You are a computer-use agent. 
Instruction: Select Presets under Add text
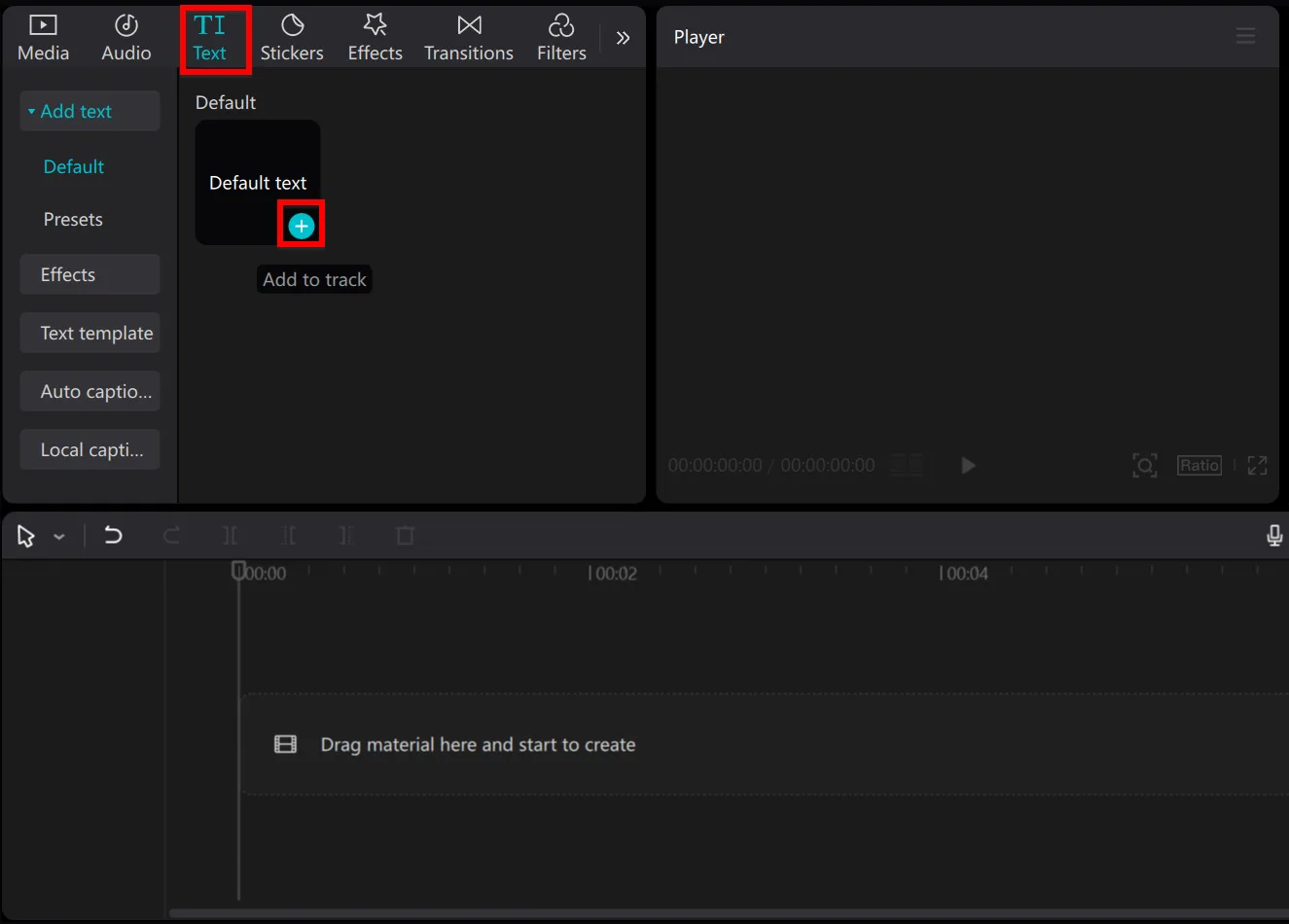coord(73,219)
